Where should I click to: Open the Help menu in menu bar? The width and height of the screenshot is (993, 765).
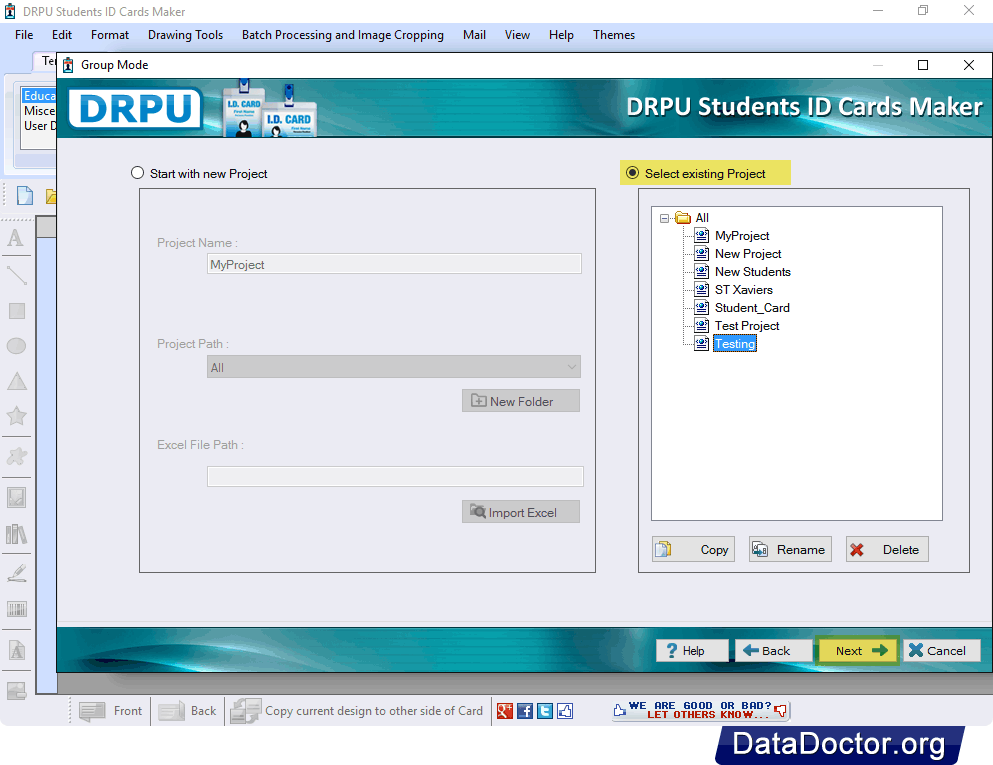tap(561, 35)
